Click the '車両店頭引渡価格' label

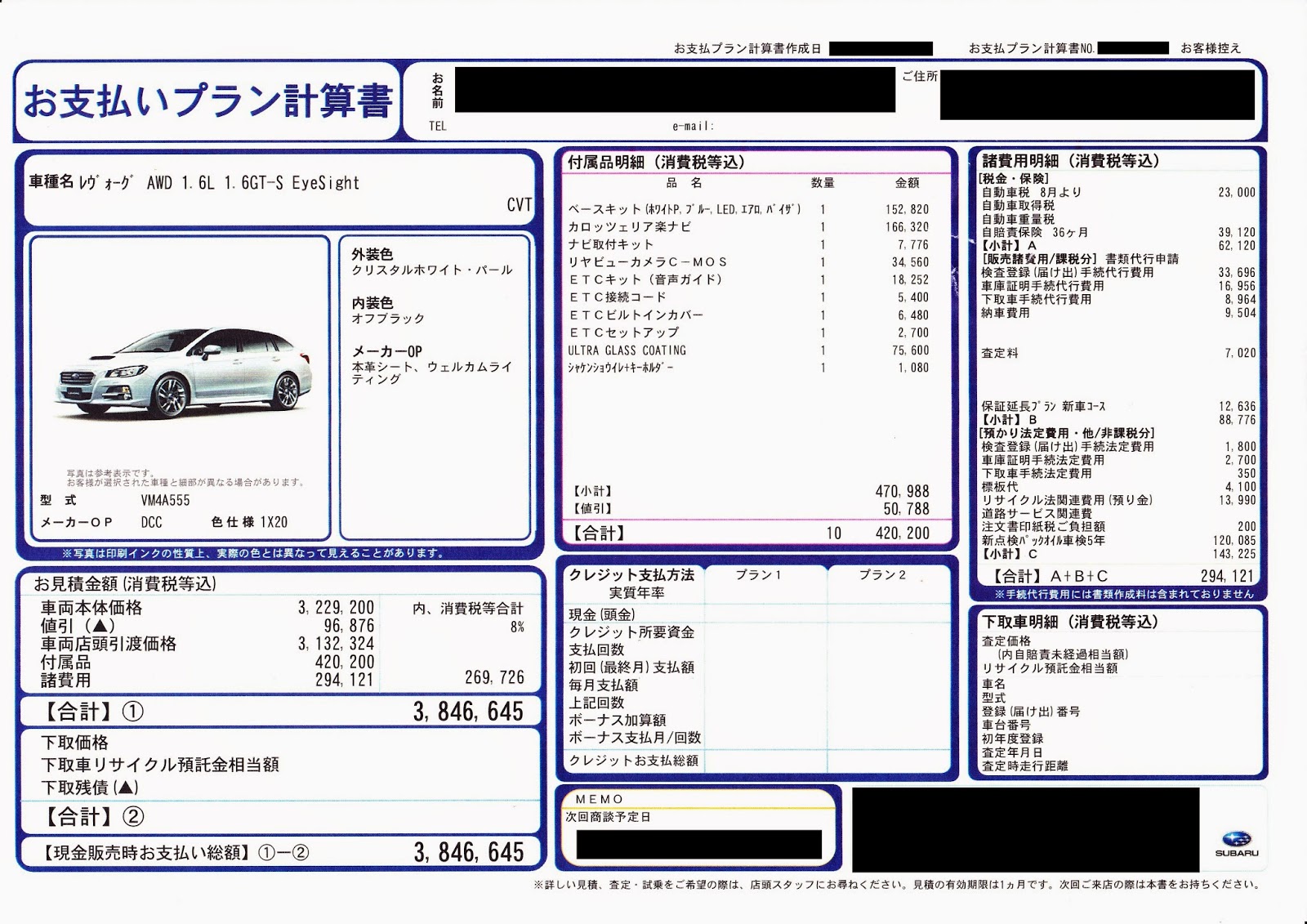point(109,644)
